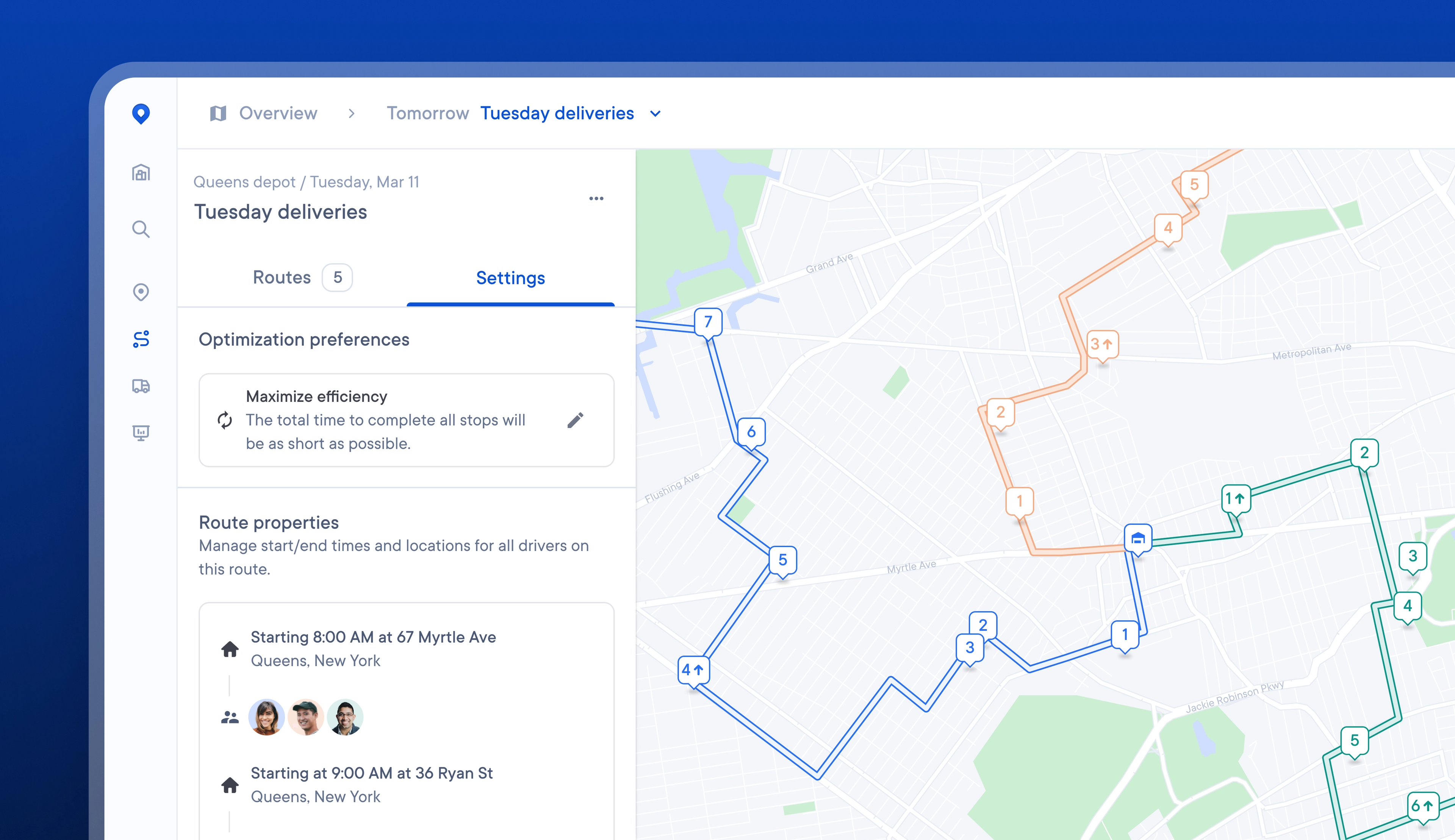This screenshot has width=1455, height=840.
Task: Click the search magnifier in sidebar
Action: point(141,230)
